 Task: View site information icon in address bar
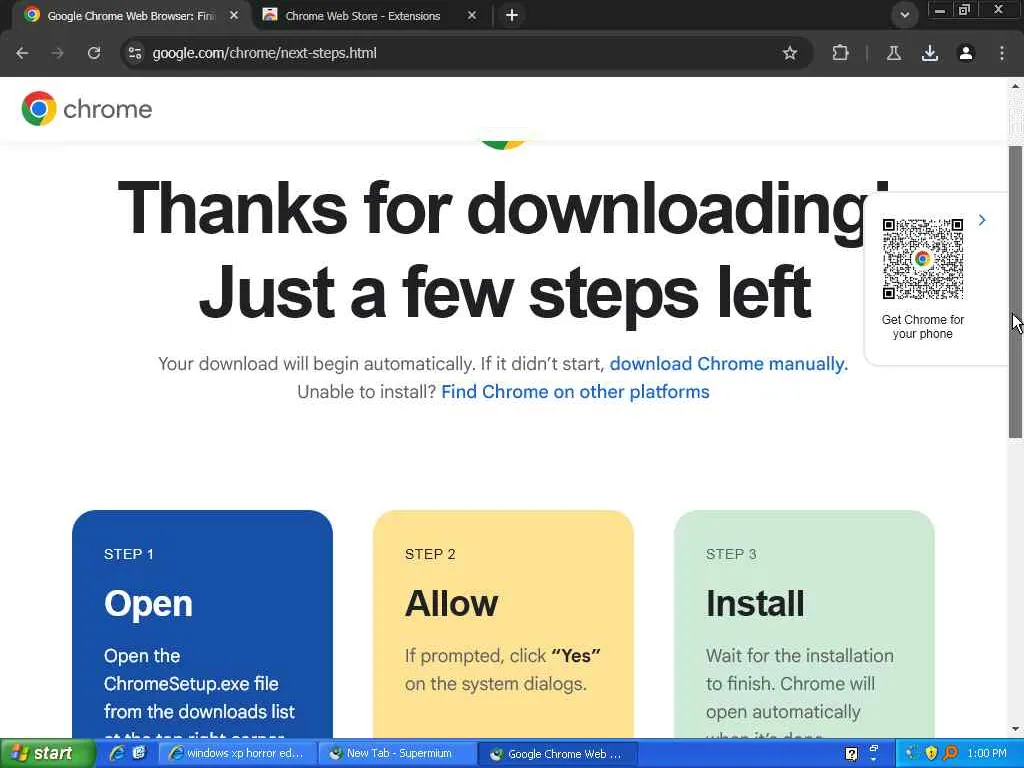(135, 53)
